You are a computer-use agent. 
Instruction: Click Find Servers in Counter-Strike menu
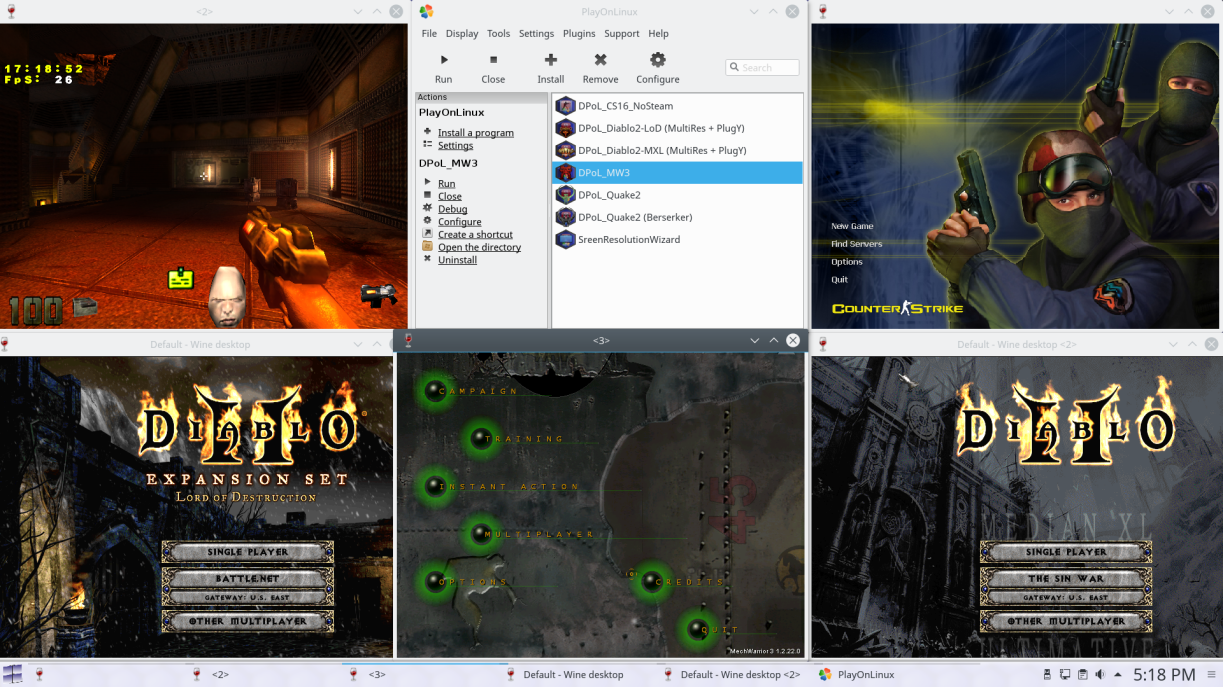[x=856, y=244]
